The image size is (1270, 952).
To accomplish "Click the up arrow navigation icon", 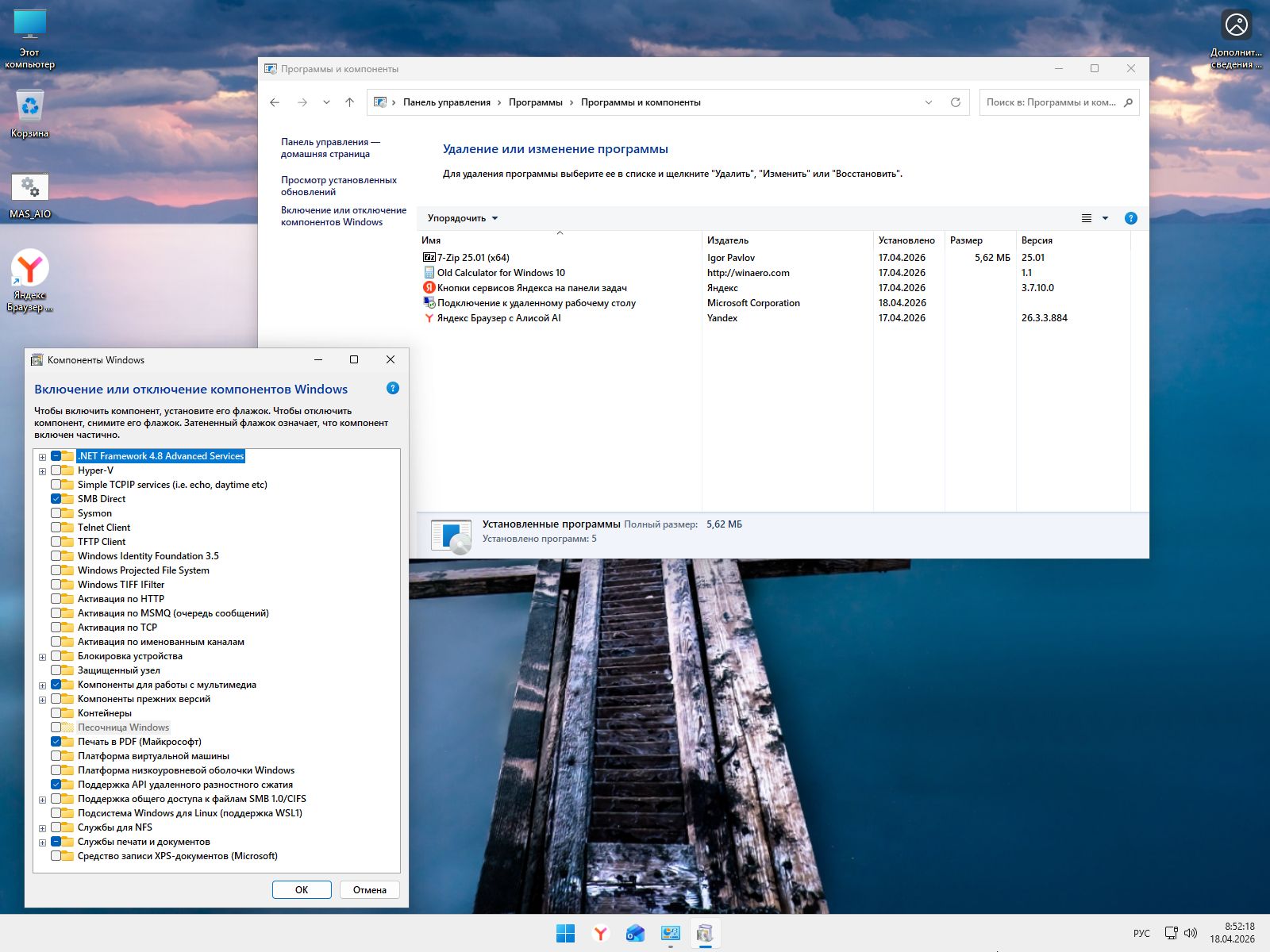I will coord(349,102).
